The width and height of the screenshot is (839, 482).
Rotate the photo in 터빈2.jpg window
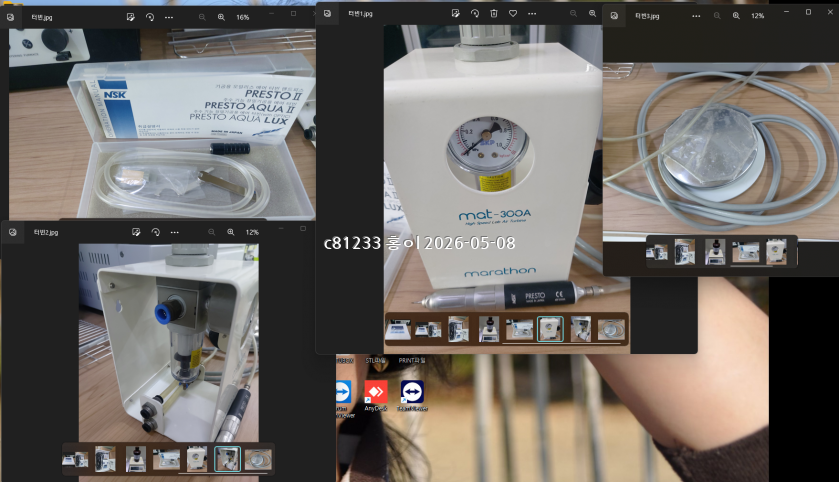click(x=156, y=232)
